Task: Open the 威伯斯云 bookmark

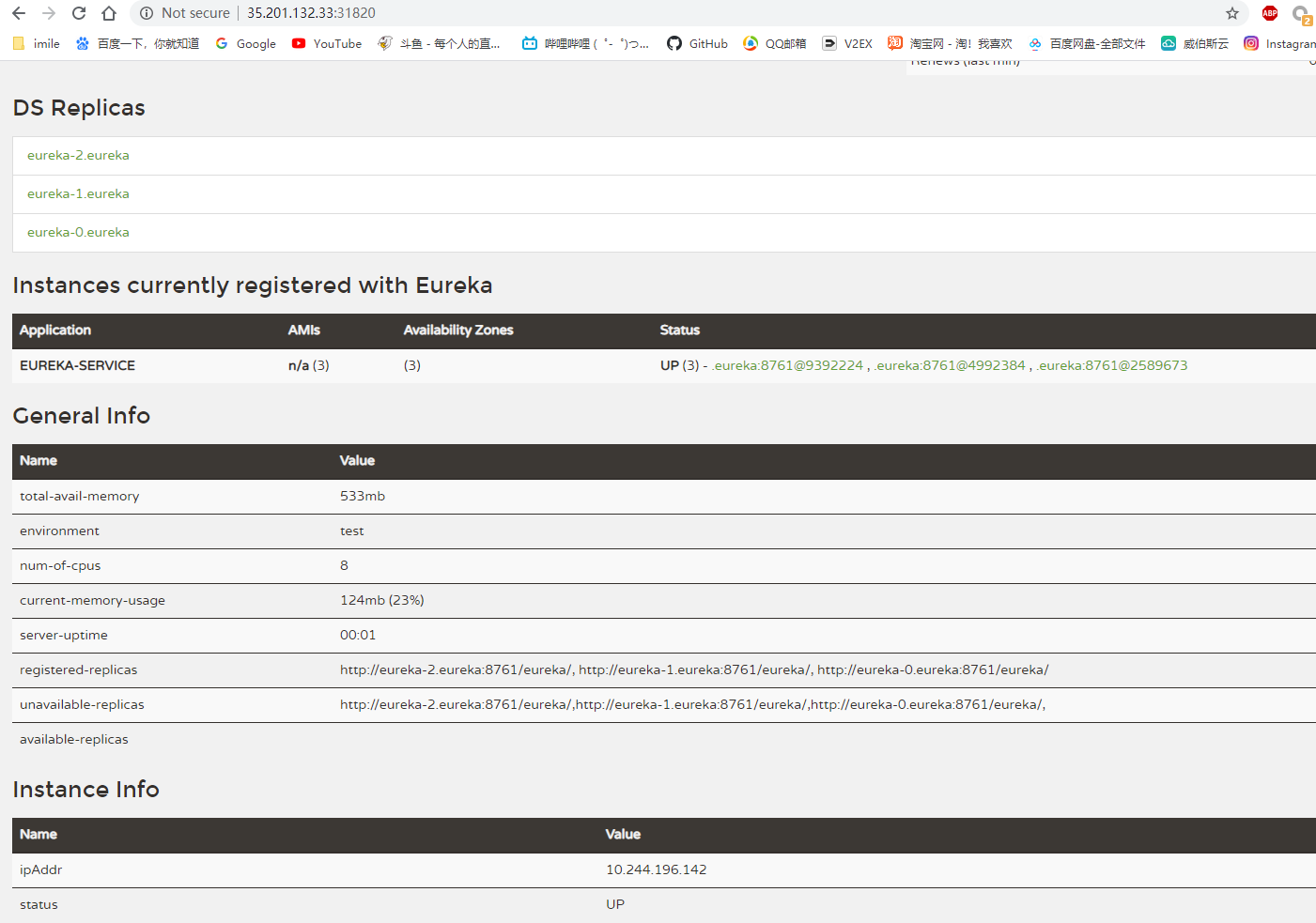Action: [1195, 43]
